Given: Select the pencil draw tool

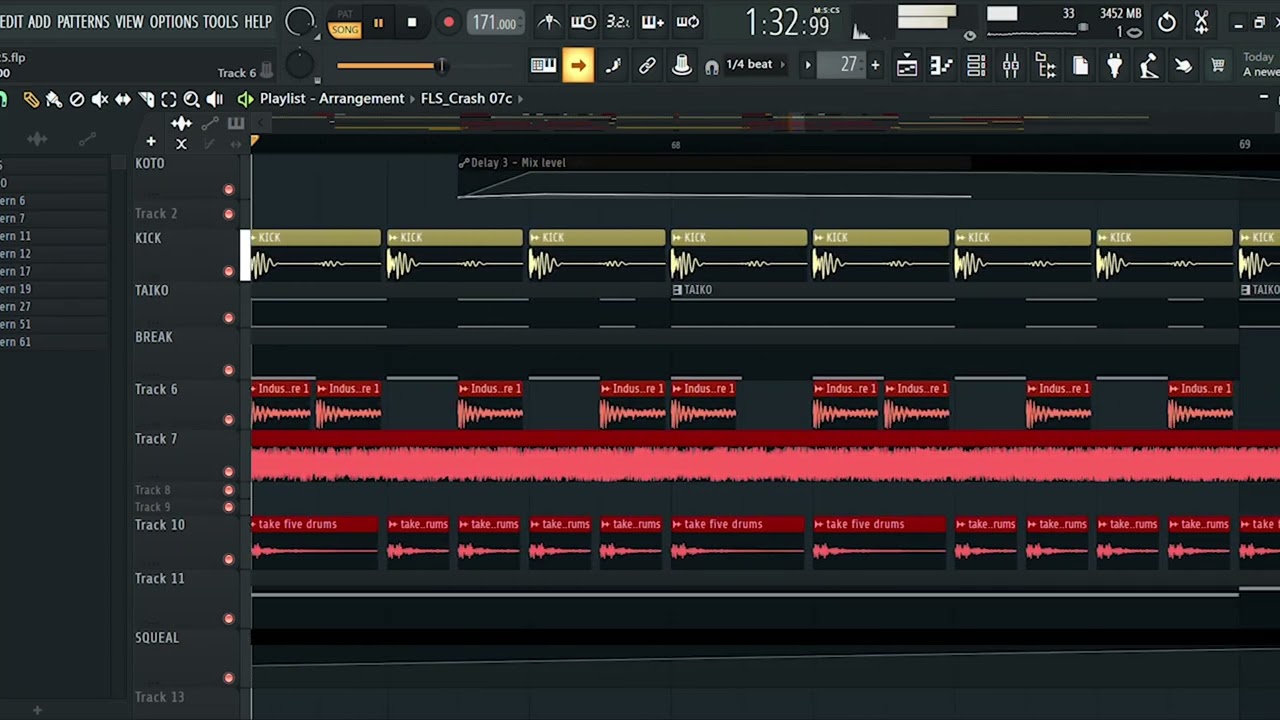Looking at the screenshot, I should click(31, 99).
